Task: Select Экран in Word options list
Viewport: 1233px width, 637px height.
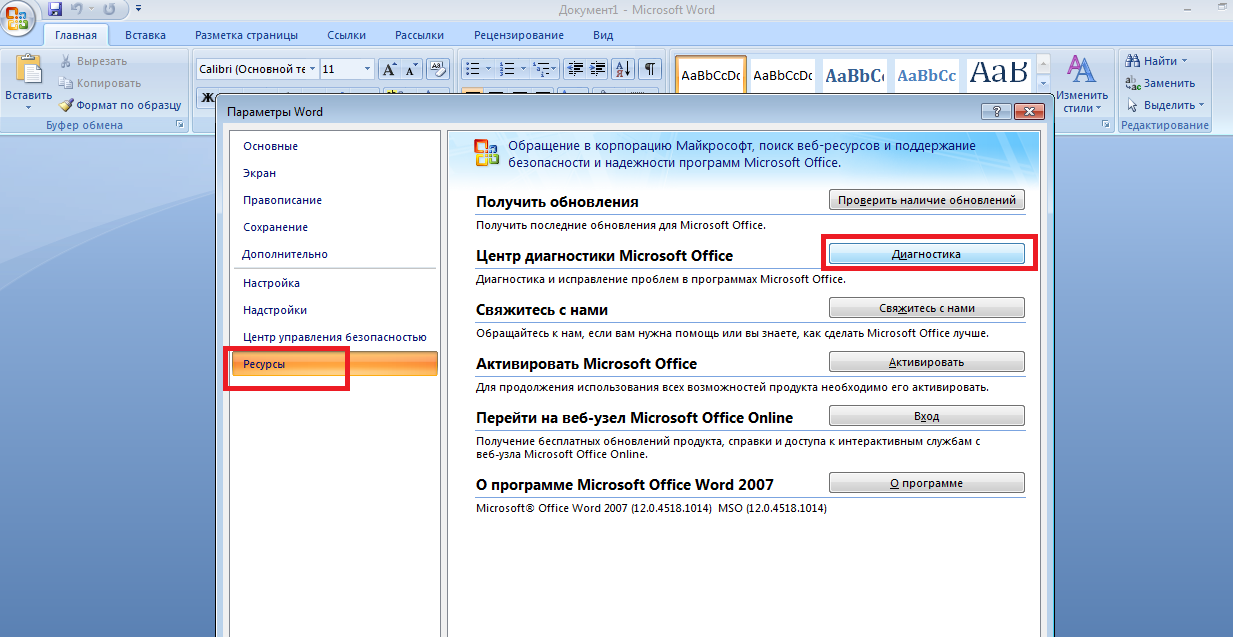Action: point(334,173)
